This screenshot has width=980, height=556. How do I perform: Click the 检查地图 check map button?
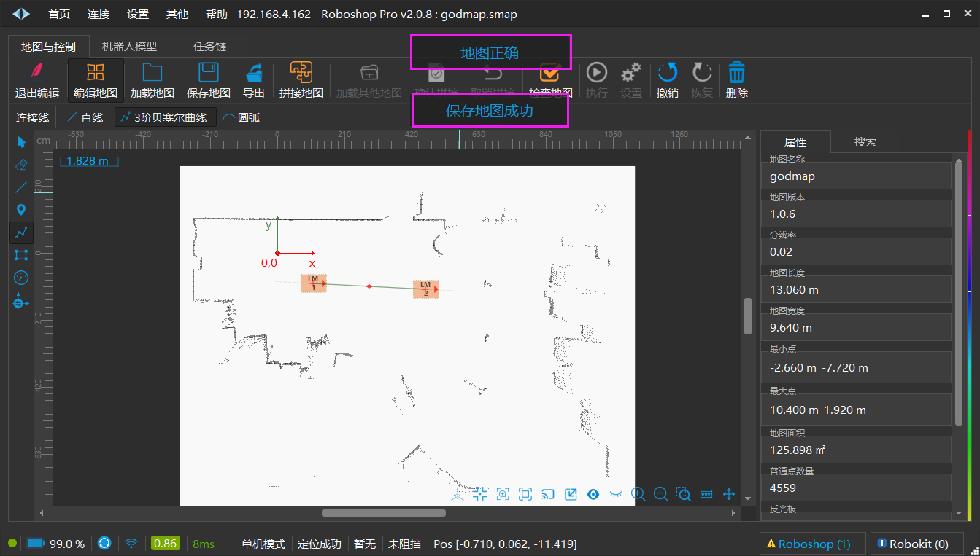[550, 80]
